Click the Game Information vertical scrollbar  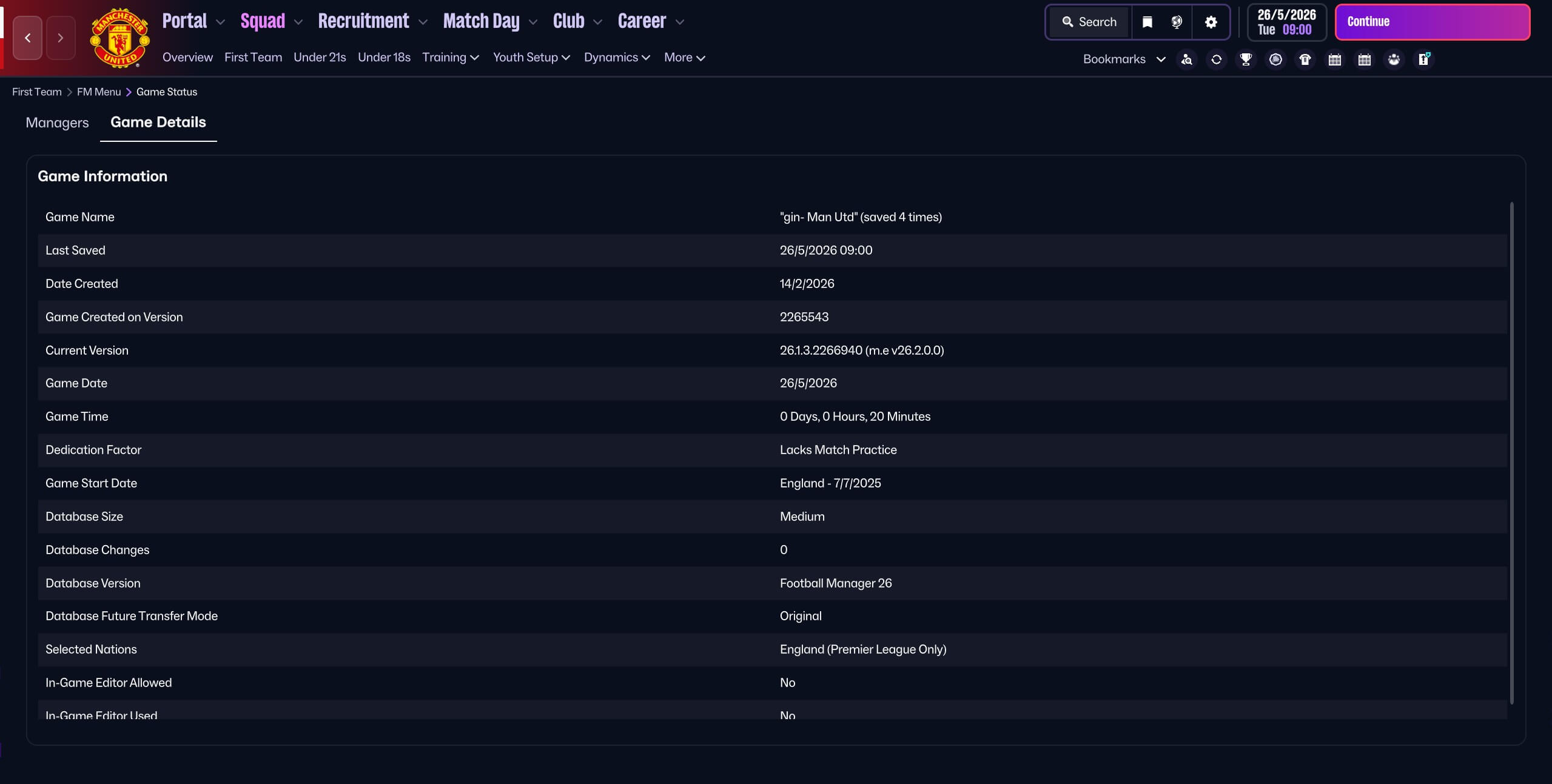click(x=1511, y=452)
